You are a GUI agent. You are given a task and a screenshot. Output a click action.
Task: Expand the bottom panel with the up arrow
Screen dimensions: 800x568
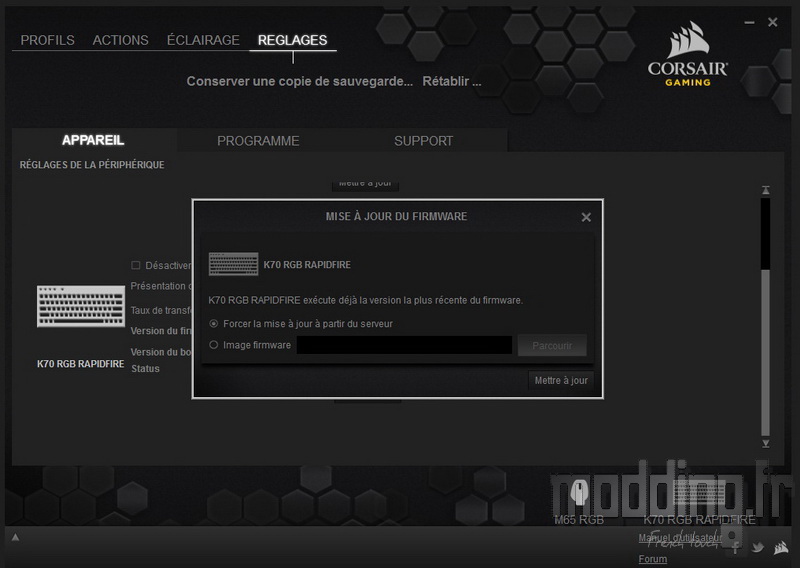(15, 537)
